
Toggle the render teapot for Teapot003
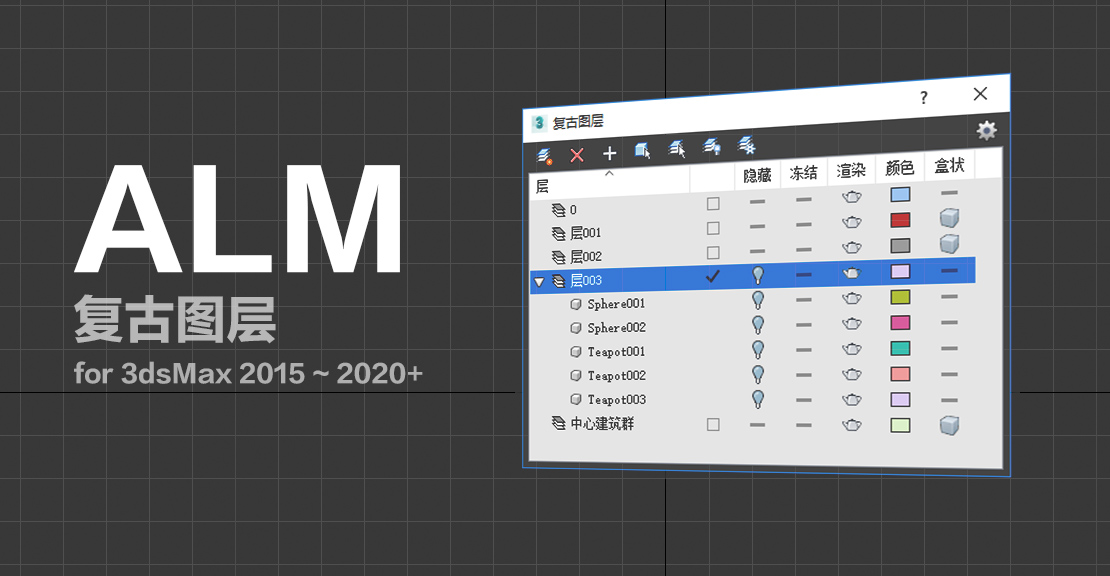(852, 400)
